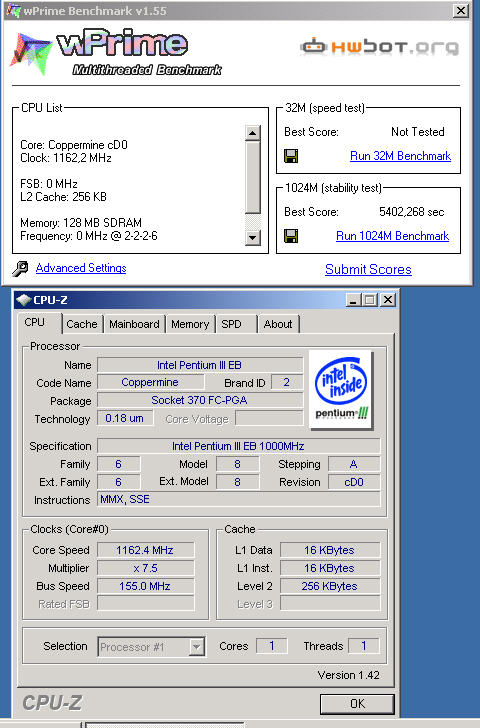Click the Revision value cD0
This screenshot has height=728, width=480.
click(x=354, y=482)
